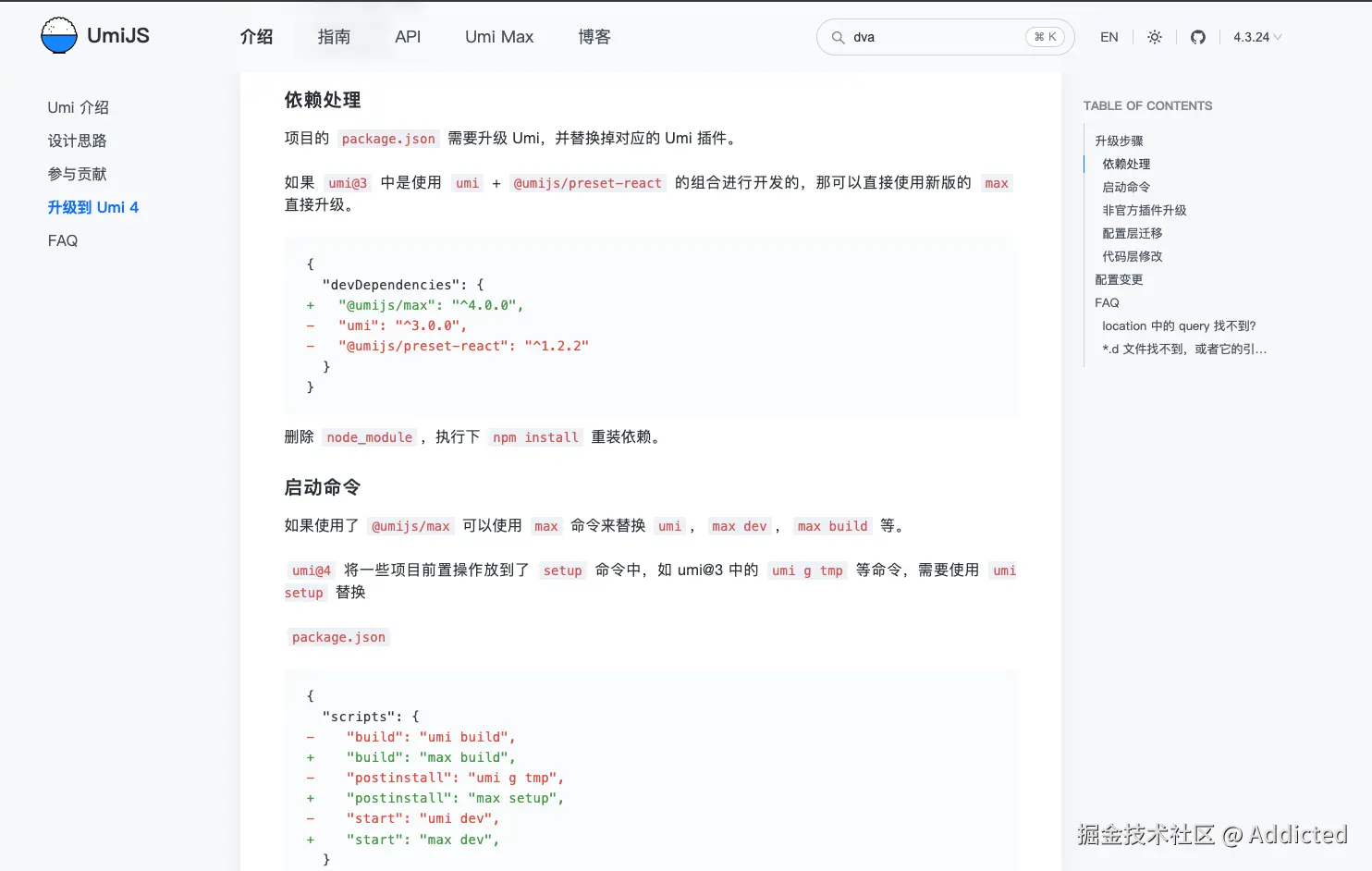Jump to location 中的 query 找不到 entry

[x=1179, y=325]
